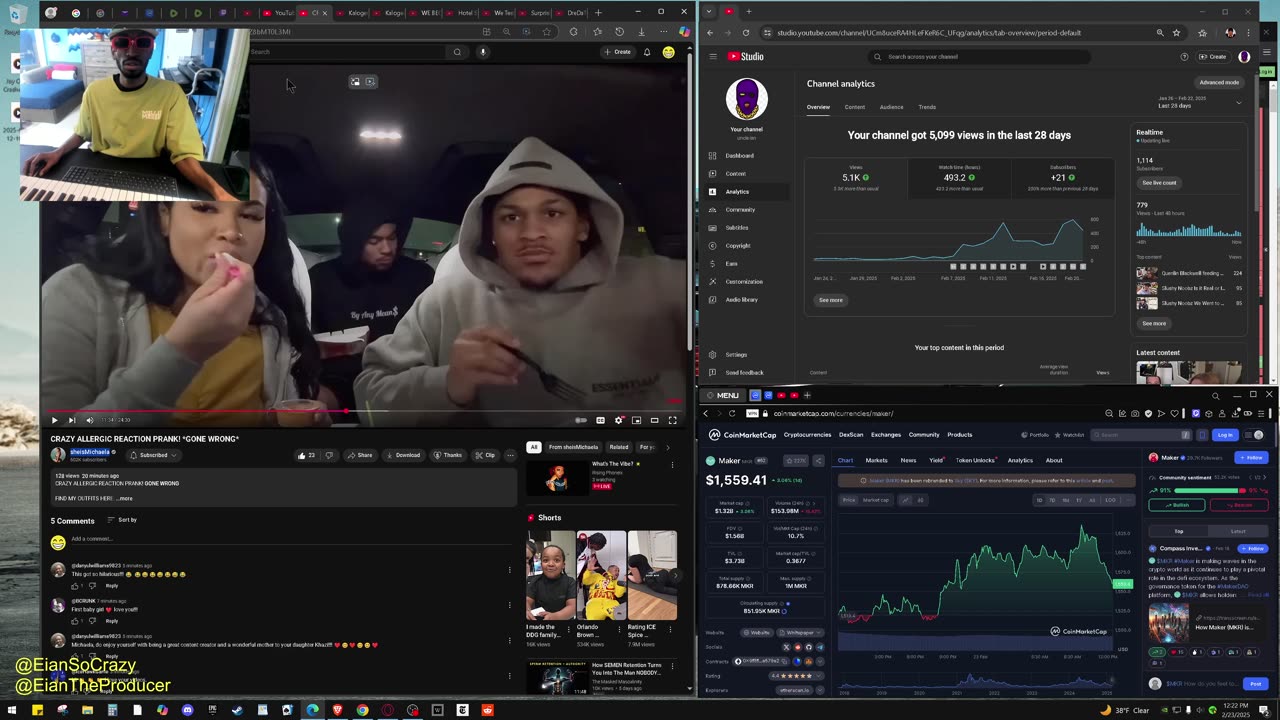Click 'See live count' button
Screen dimensions: 1280x720
click(1159, 183)
